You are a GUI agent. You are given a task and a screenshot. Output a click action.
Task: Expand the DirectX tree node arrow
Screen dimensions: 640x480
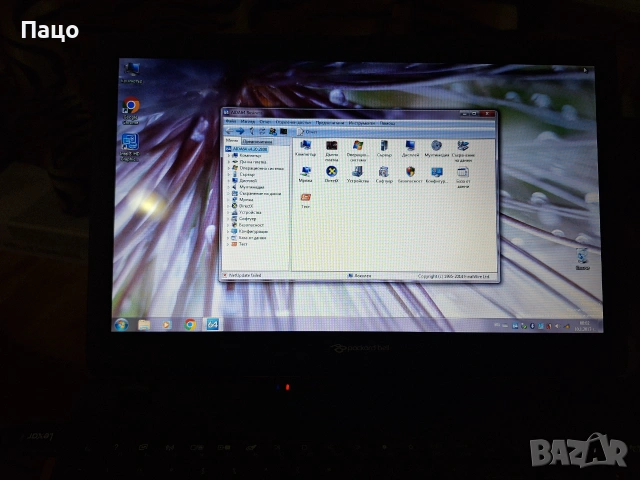point(229,206)
